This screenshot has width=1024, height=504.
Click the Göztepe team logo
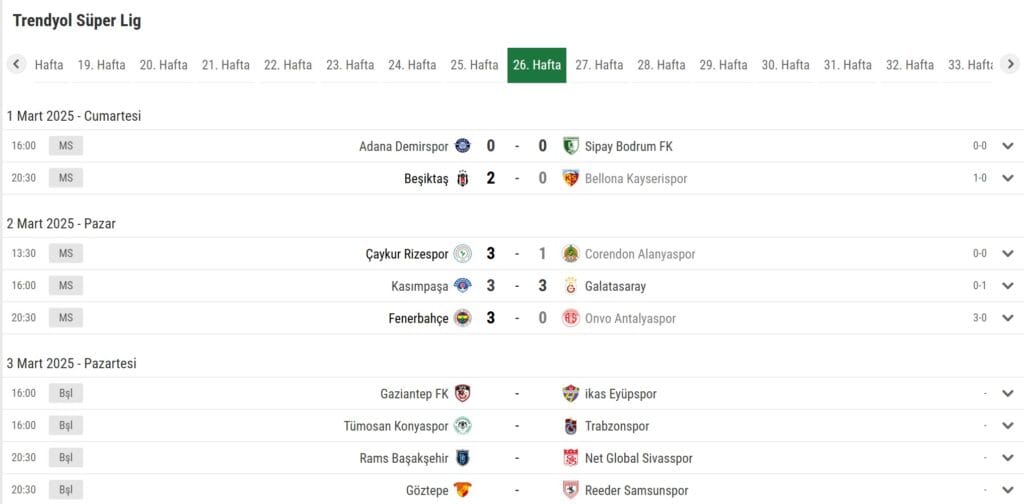point(462,490)
